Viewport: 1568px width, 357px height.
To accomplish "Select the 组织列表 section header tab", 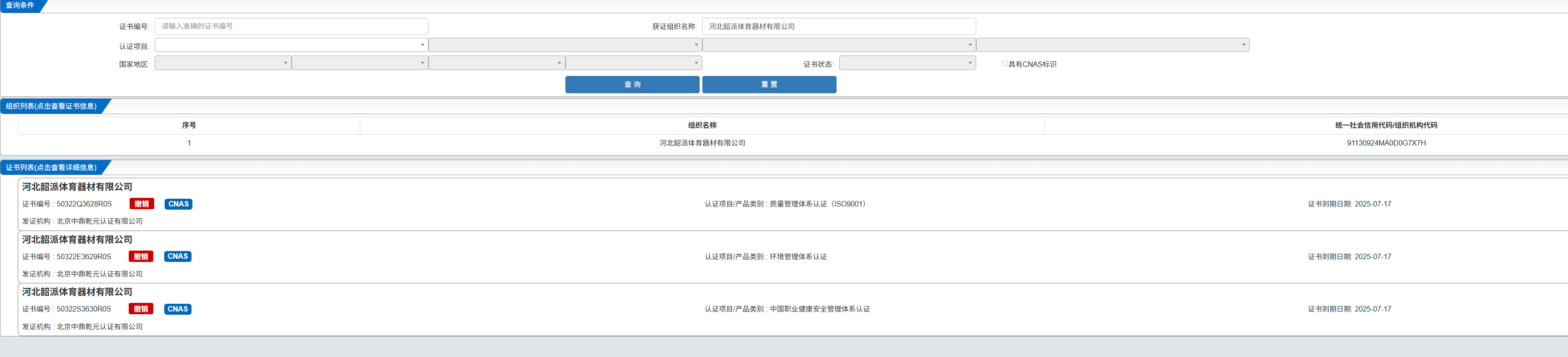I will (x=51, y=106).
